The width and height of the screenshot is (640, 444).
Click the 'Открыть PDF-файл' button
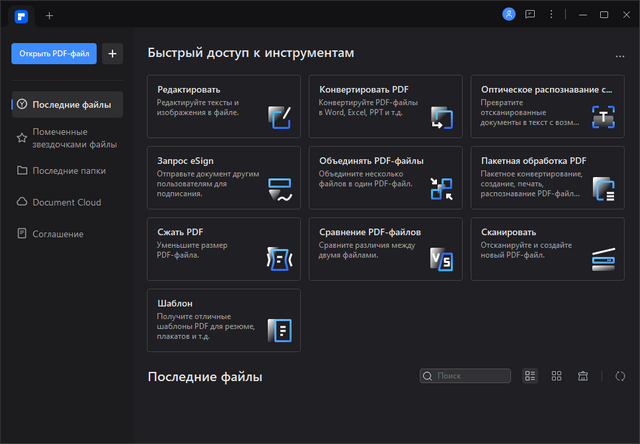click(x=54, y=53)
